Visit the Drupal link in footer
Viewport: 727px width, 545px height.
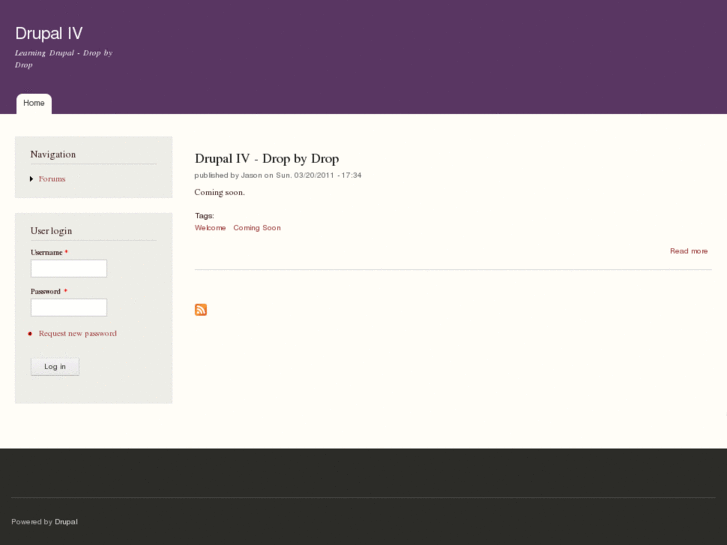[66, 522]
